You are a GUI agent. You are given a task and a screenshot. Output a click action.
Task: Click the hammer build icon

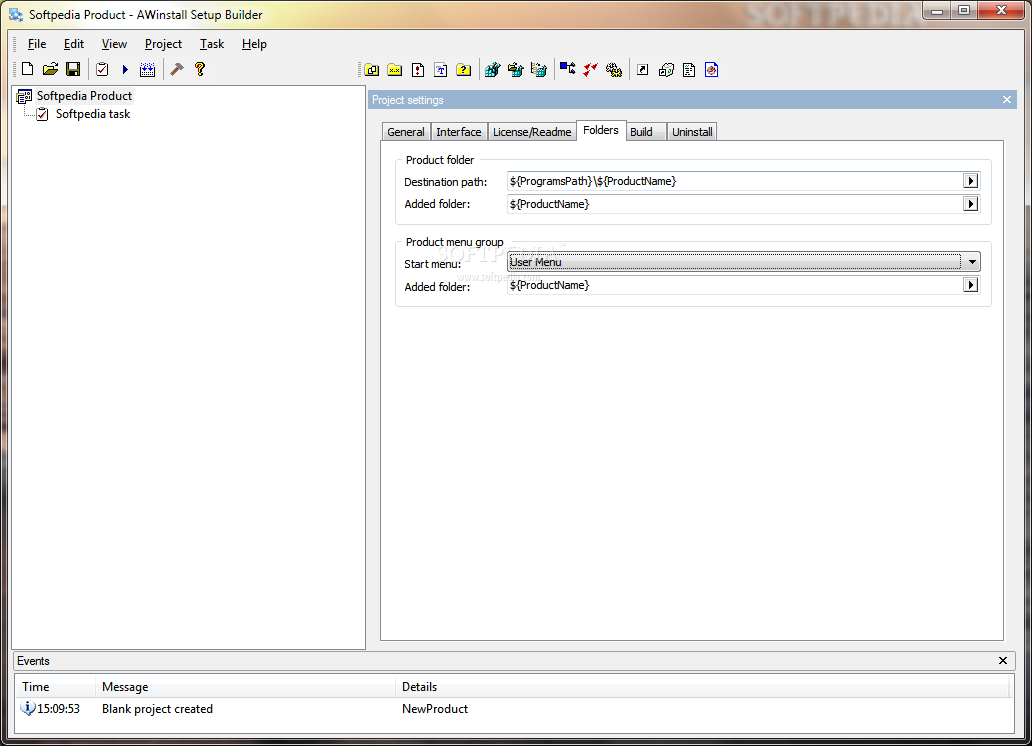point(177,68)
